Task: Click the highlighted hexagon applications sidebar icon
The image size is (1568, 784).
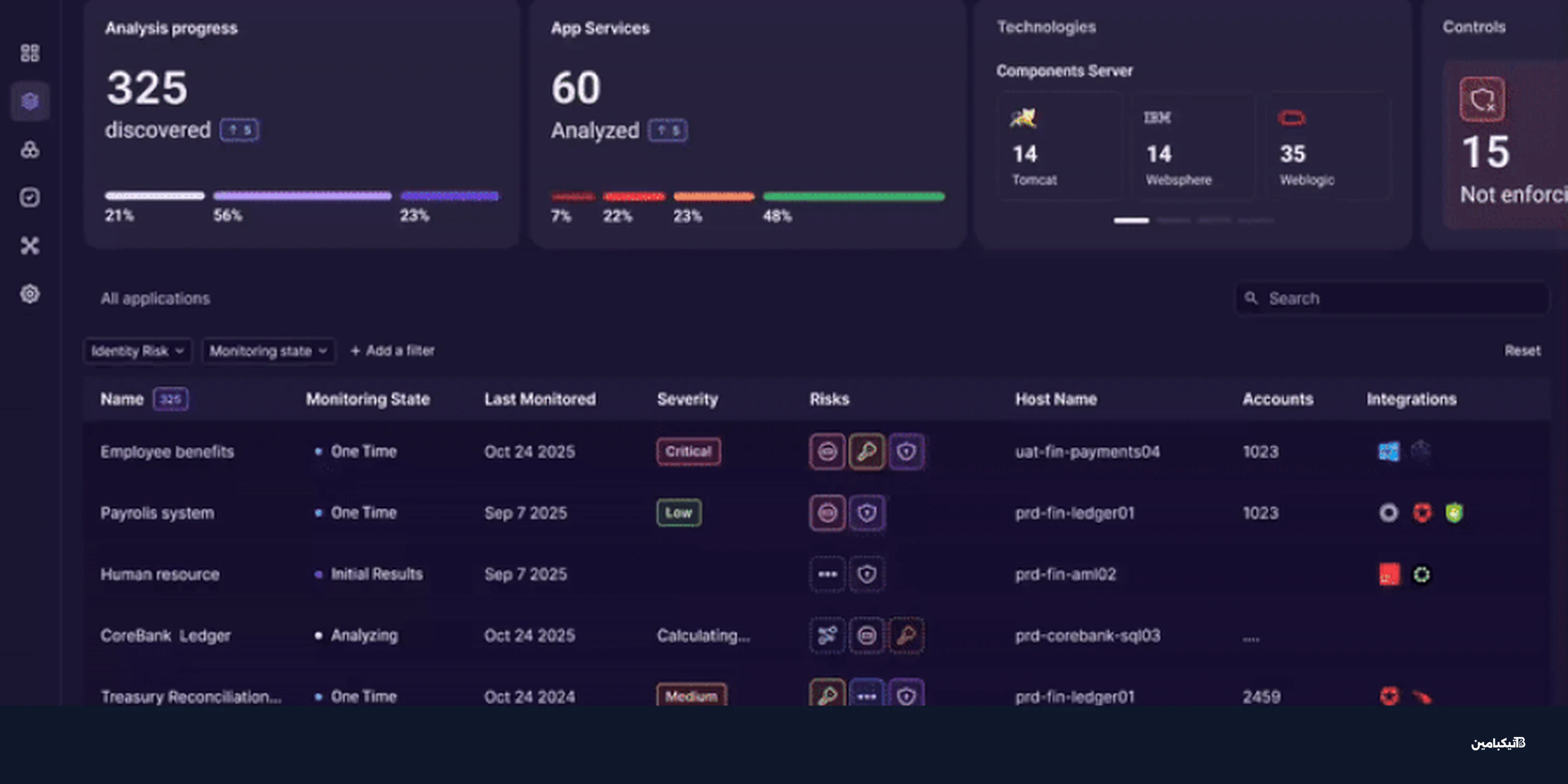Action: [30, 101]
